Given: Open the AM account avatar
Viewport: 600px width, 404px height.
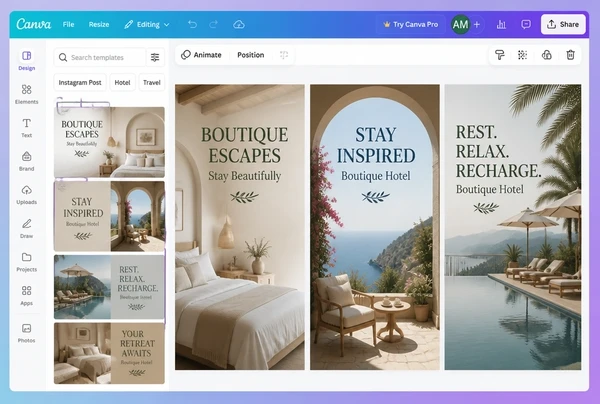Looking at the screenshot, I should pyautogui.click(x=460, y=24).
